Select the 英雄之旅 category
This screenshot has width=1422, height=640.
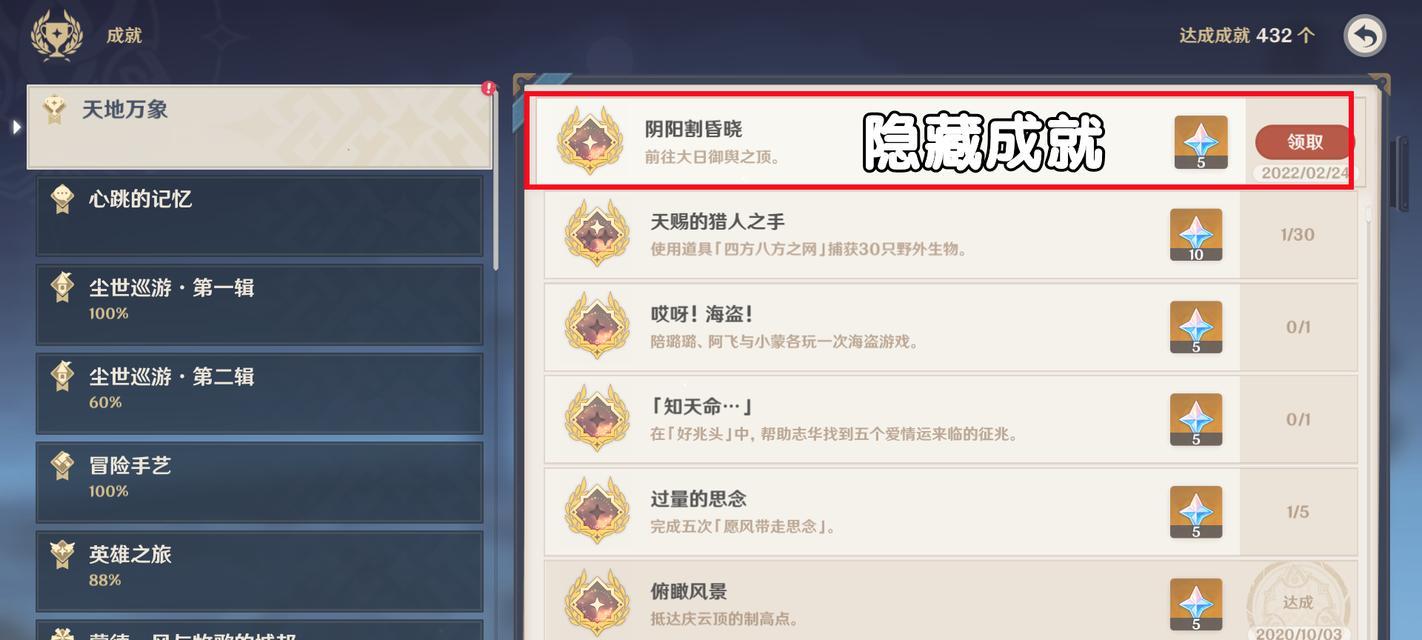point(259,571)
